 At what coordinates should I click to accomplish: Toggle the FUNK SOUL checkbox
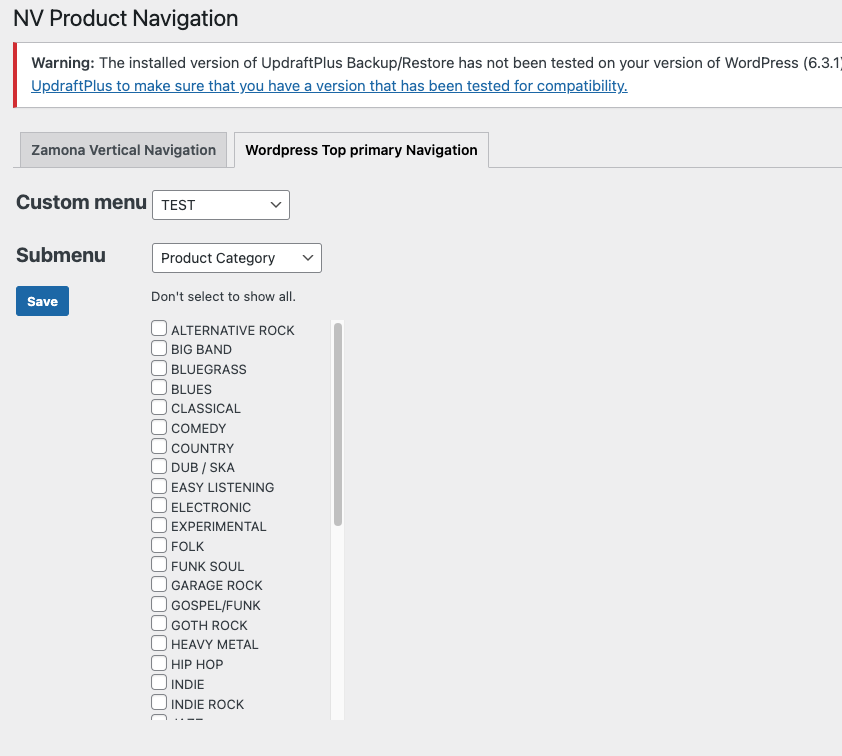(159, 565)
